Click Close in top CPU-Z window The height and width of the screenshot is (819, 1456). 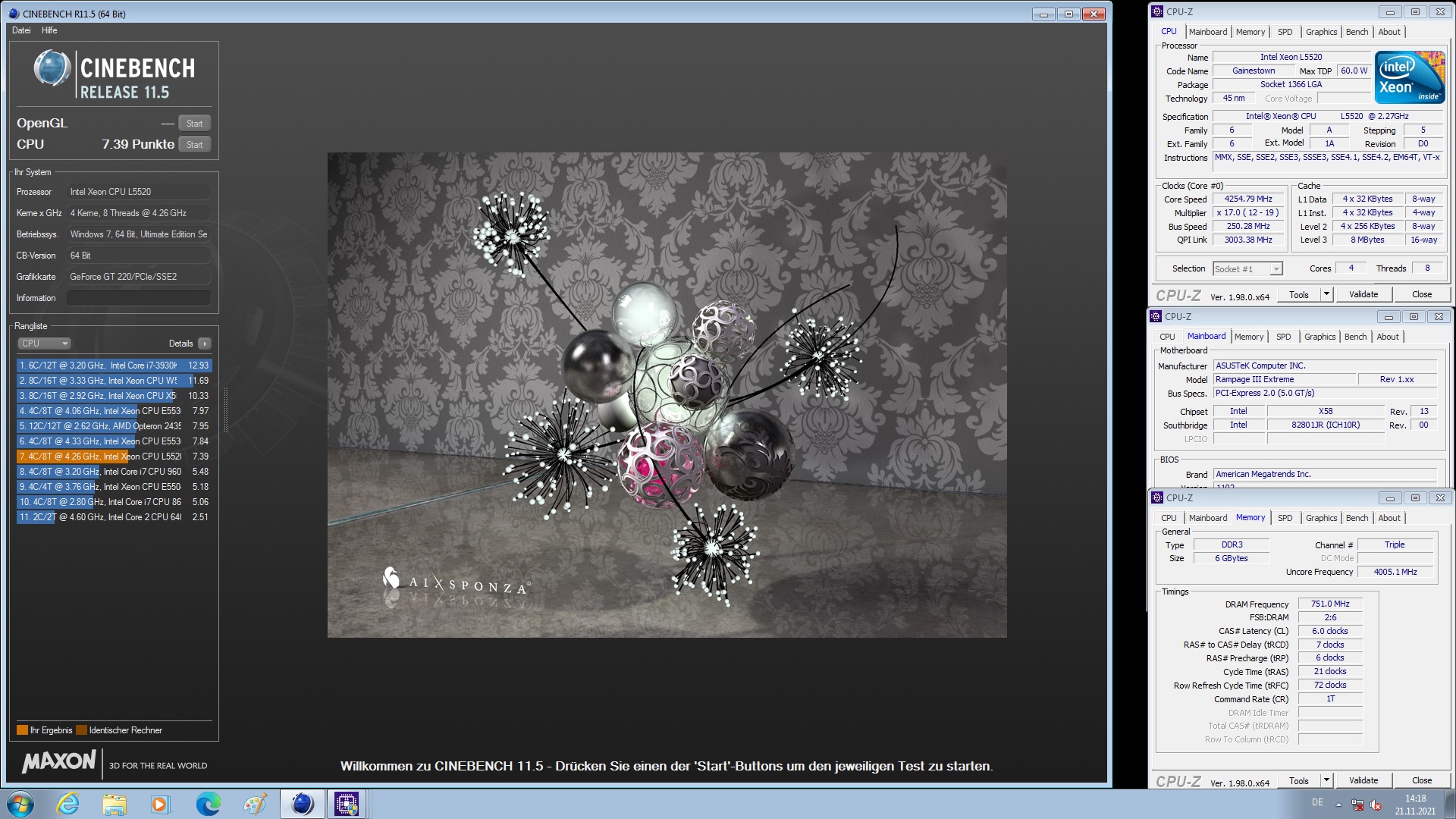(1422, 295)
